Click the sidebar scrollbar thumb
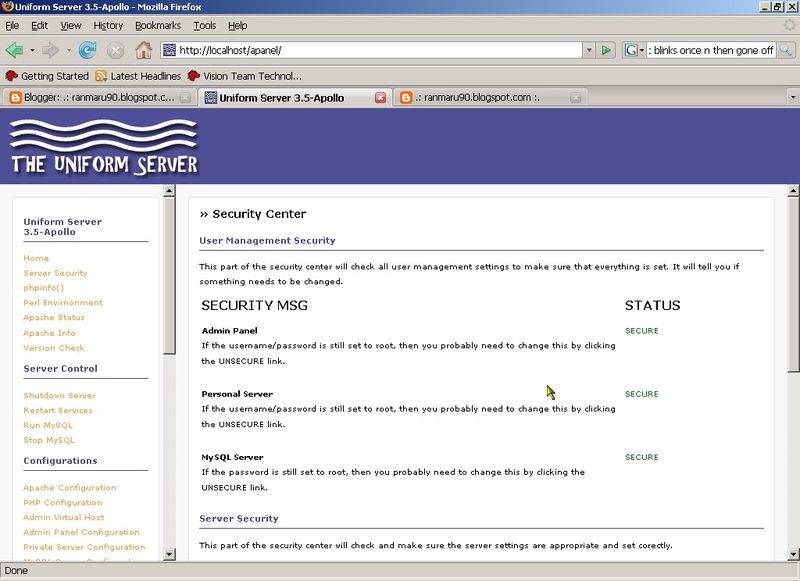 tap(169, 275)
